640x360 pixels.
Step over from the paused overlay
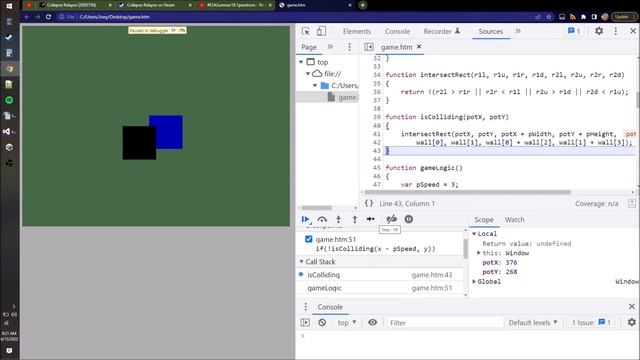pos(182,30)
